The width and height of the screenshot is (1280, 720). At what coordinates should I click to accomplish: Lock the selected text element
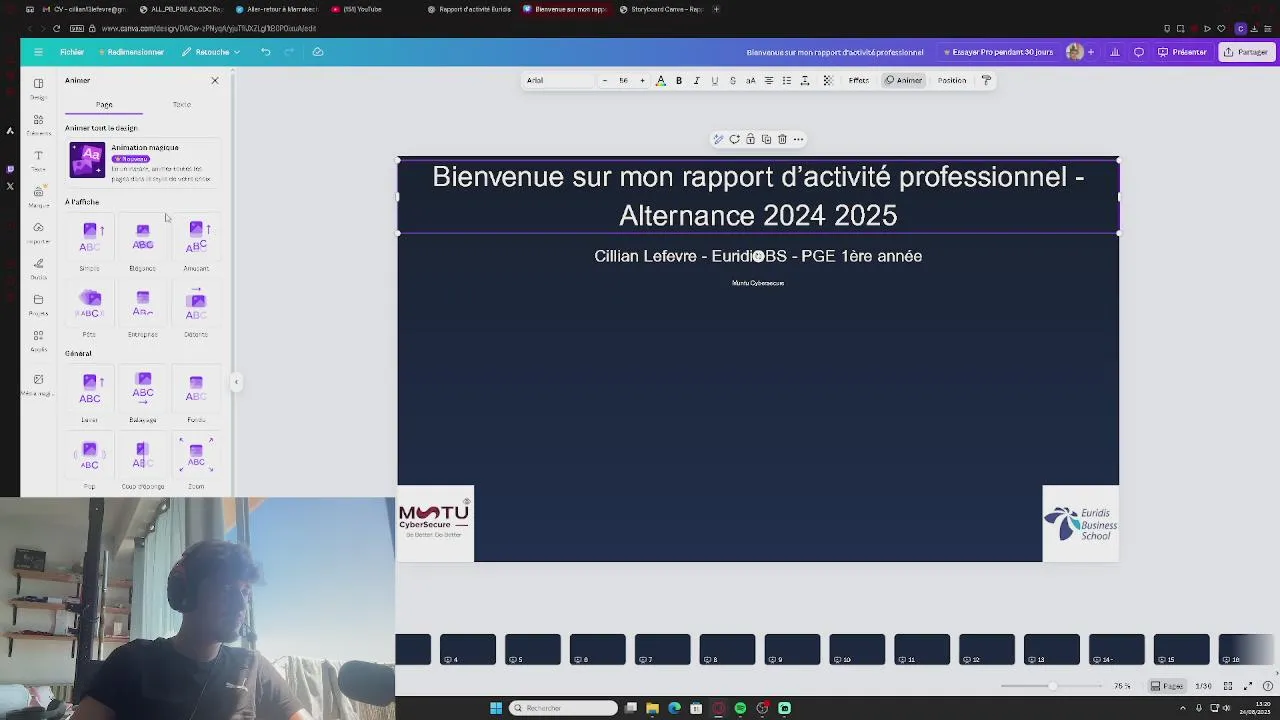tap(750, 139)
